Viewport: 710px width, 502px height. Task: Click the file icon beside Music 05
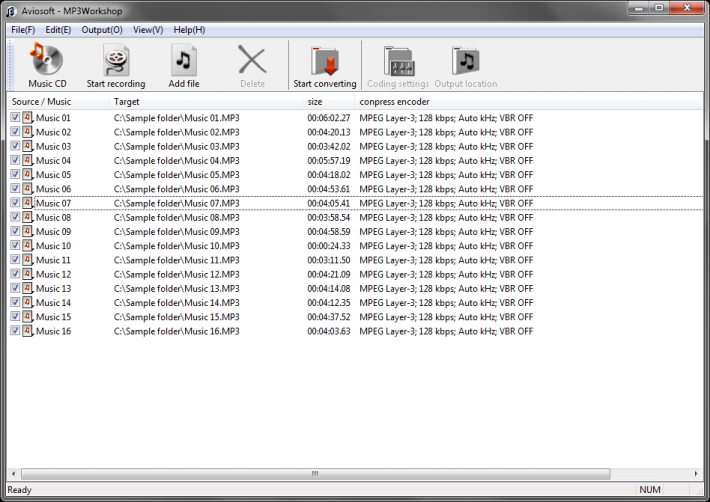pyautogui.click(x=28, y=174)
